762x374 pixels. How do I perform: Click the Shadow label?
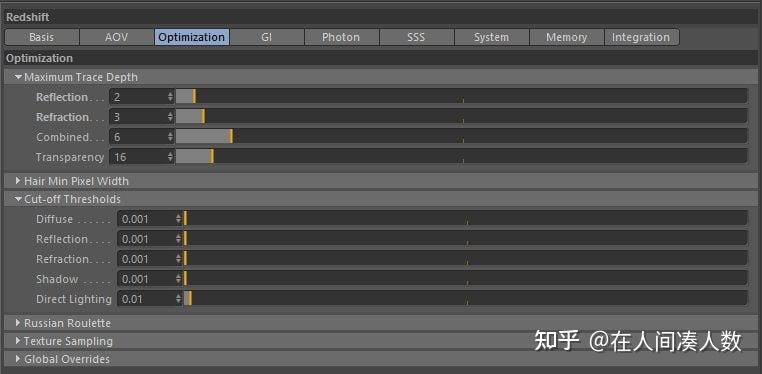pos(57,279)
